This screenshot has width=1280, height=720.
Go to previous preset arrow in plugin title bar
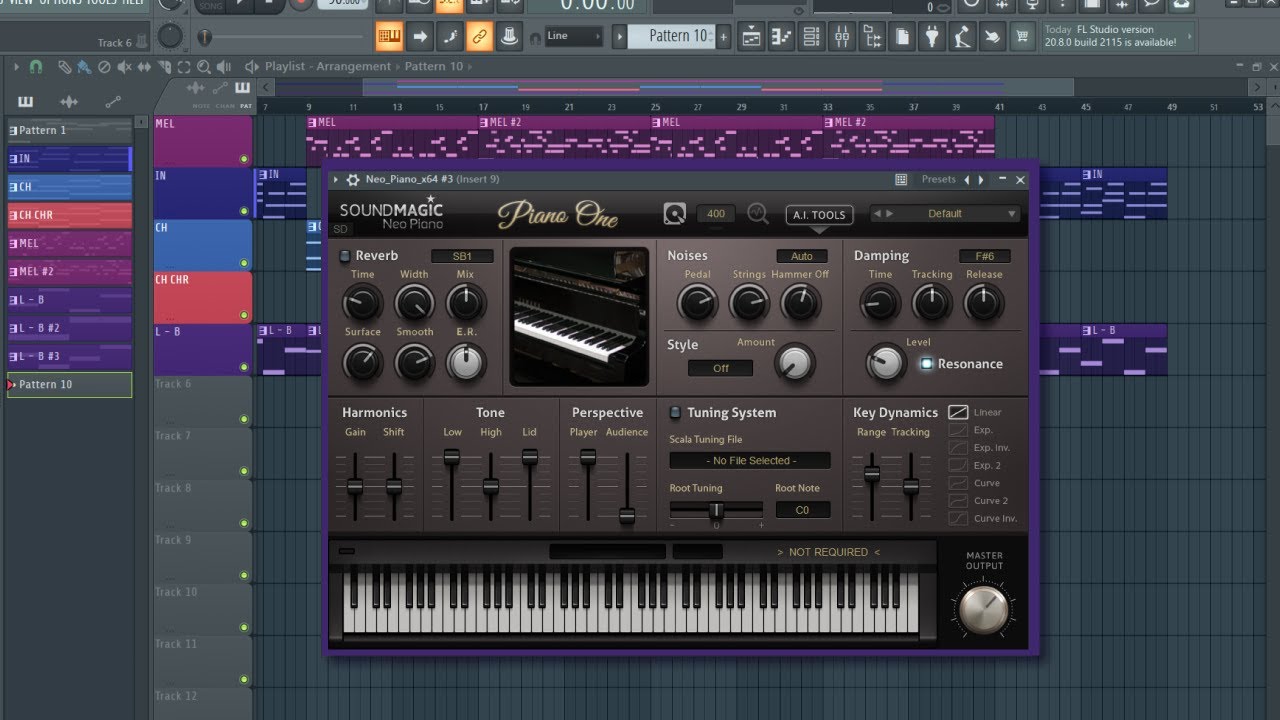(966, 180)
